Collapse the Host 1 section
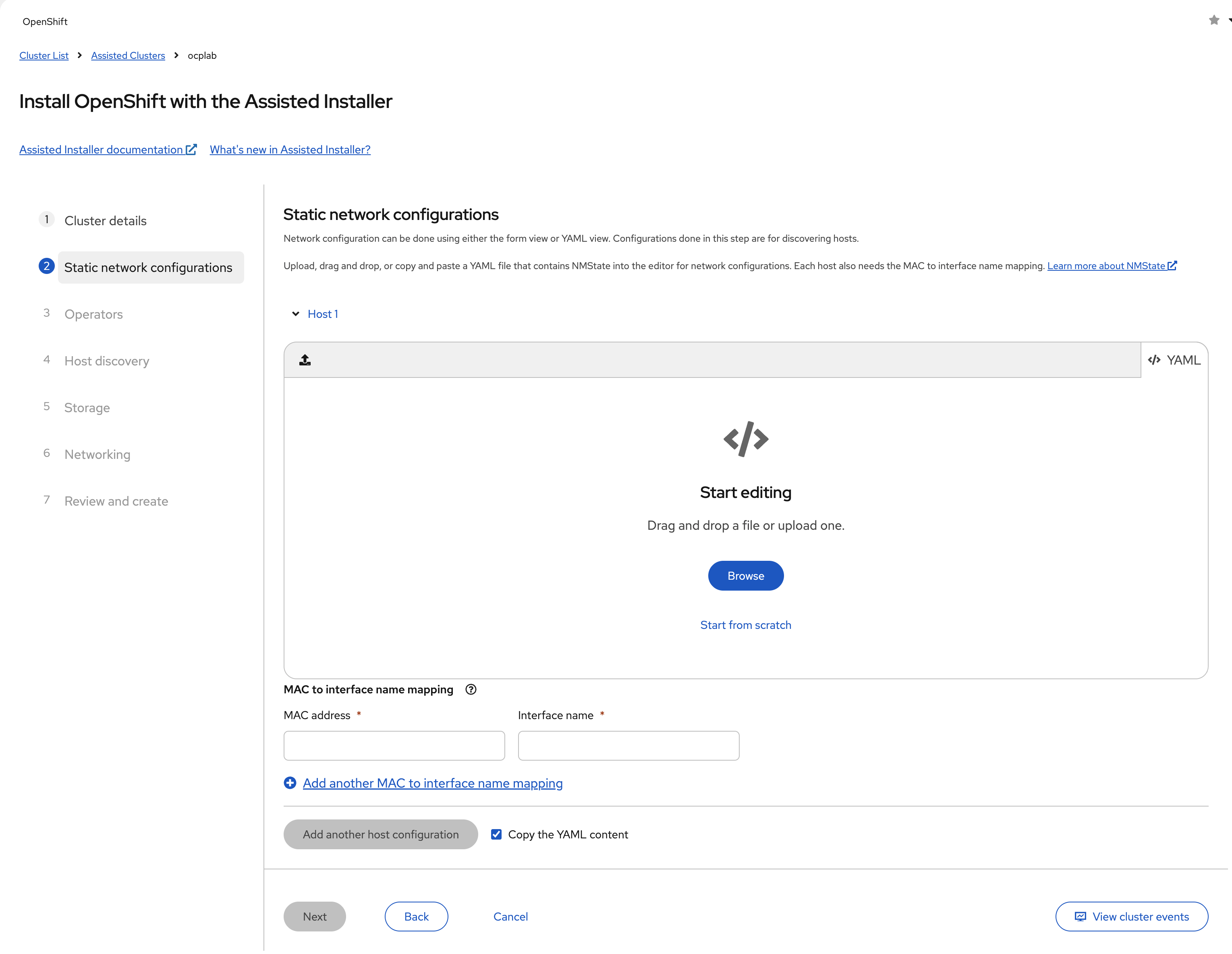1232x954 pixels. pyautogui.click(x=295, y=314)
